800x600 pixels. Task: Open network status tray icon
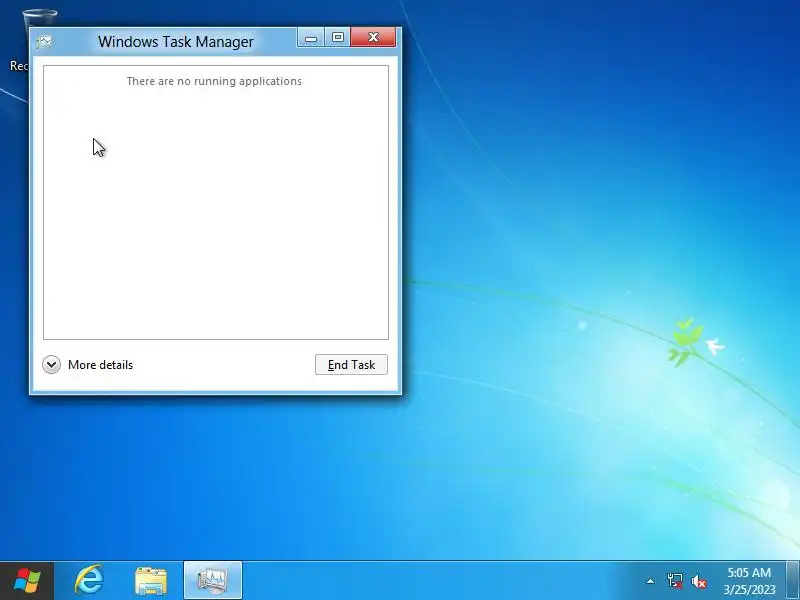tap(675, 581)
